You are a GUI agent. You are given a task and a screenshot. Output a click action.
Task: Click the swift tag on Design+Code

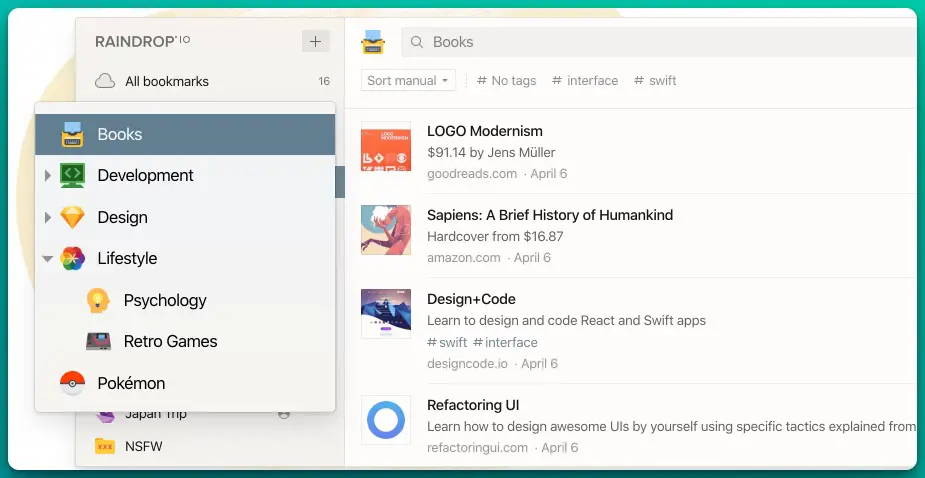[x=447, y=342]
